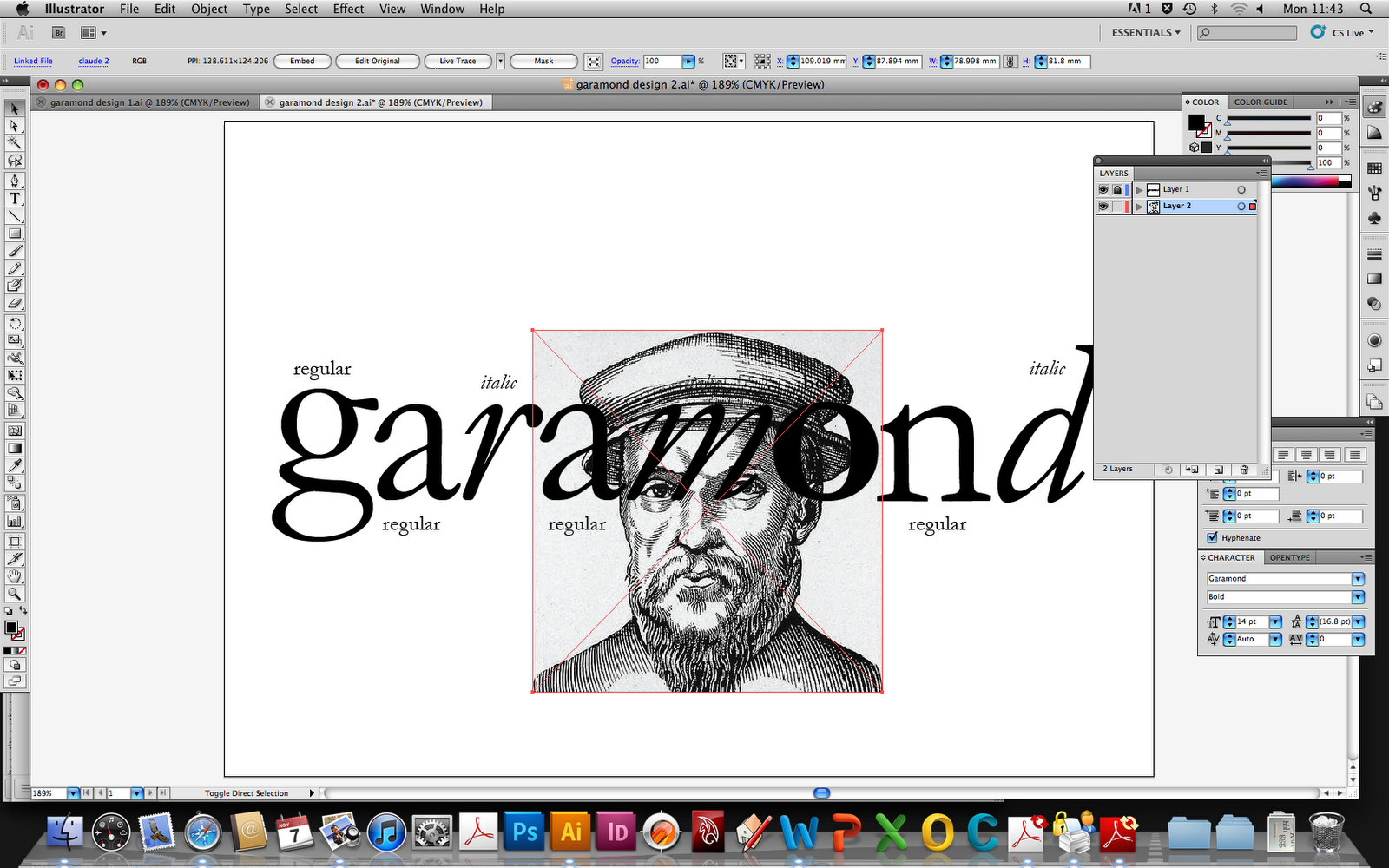This screenshot has height=868, width=1389.
Task: Click the Embed button
Action: click(x=302, y=62)
